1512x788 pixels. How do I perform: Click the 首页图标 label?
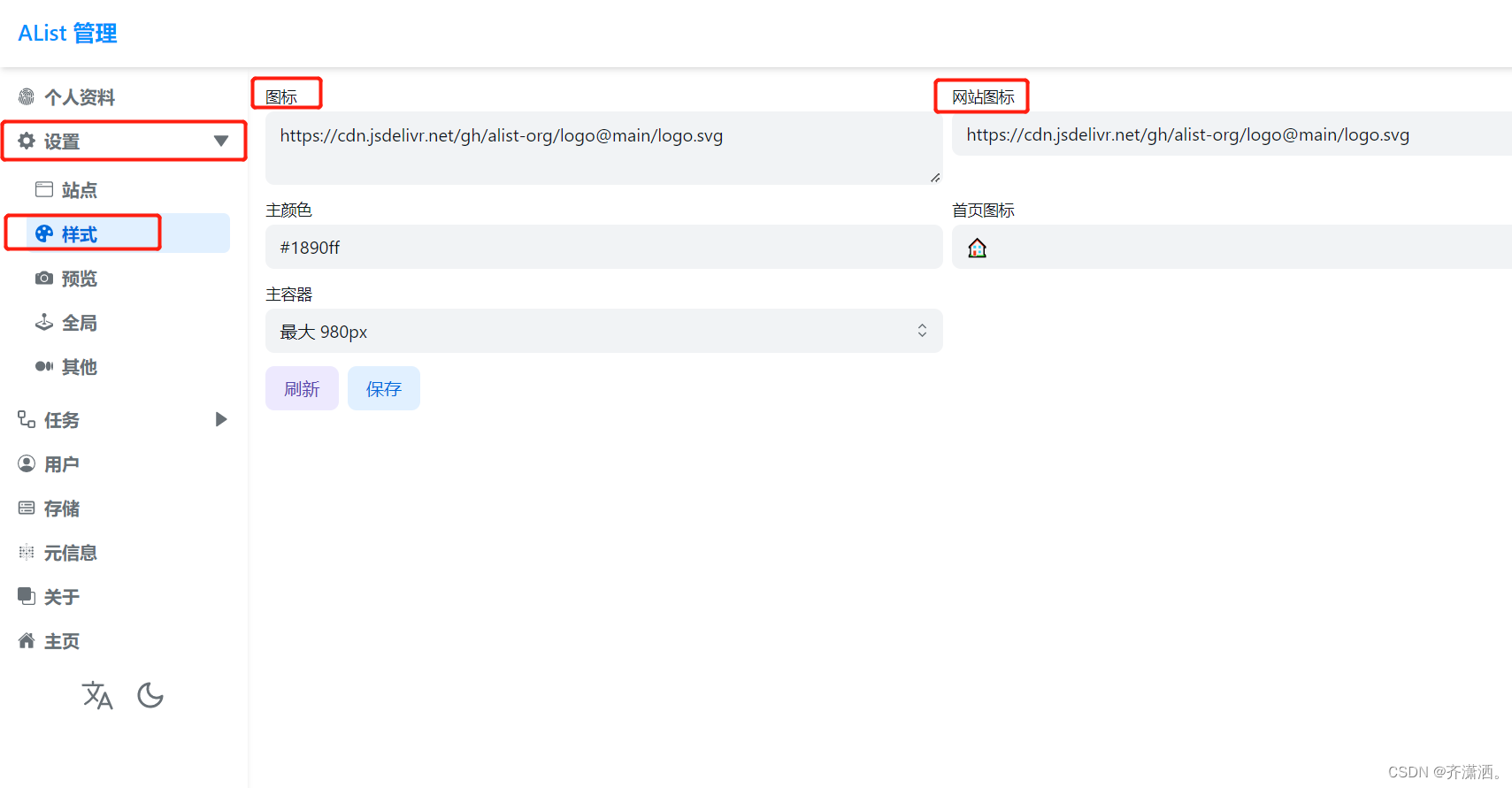(983, 210)
